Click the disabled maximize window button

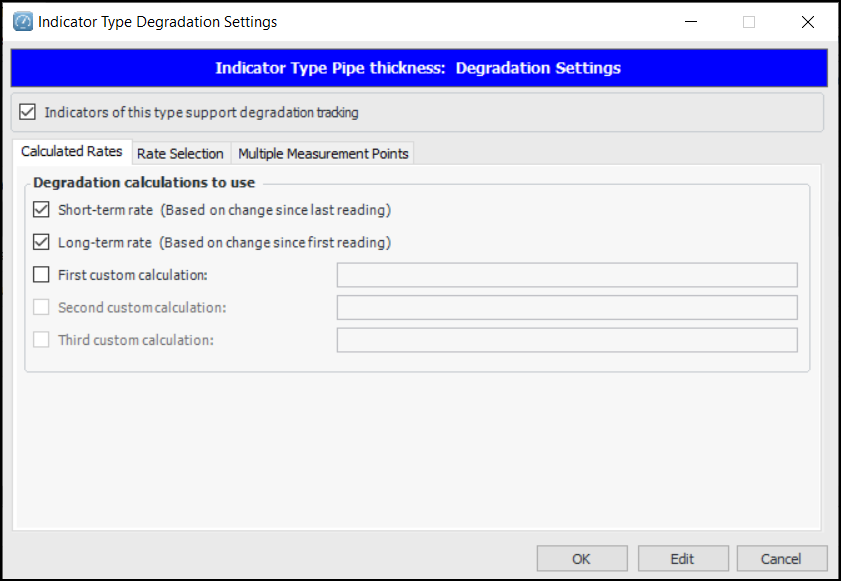749,22
